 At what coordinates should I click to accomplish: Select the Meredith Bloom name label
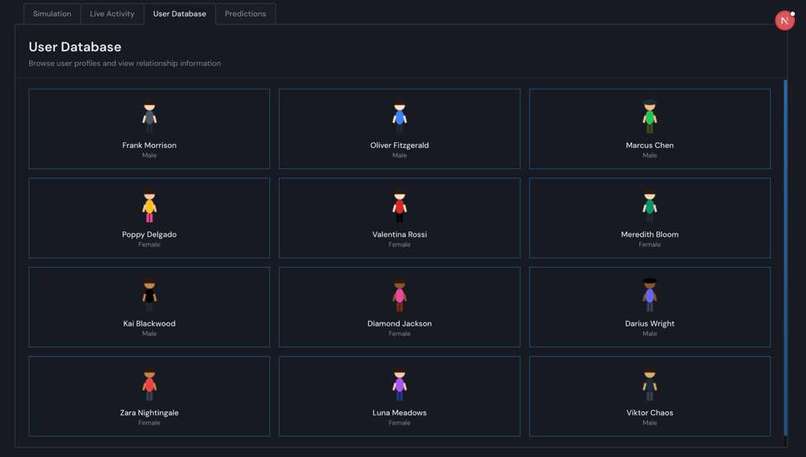650,234
